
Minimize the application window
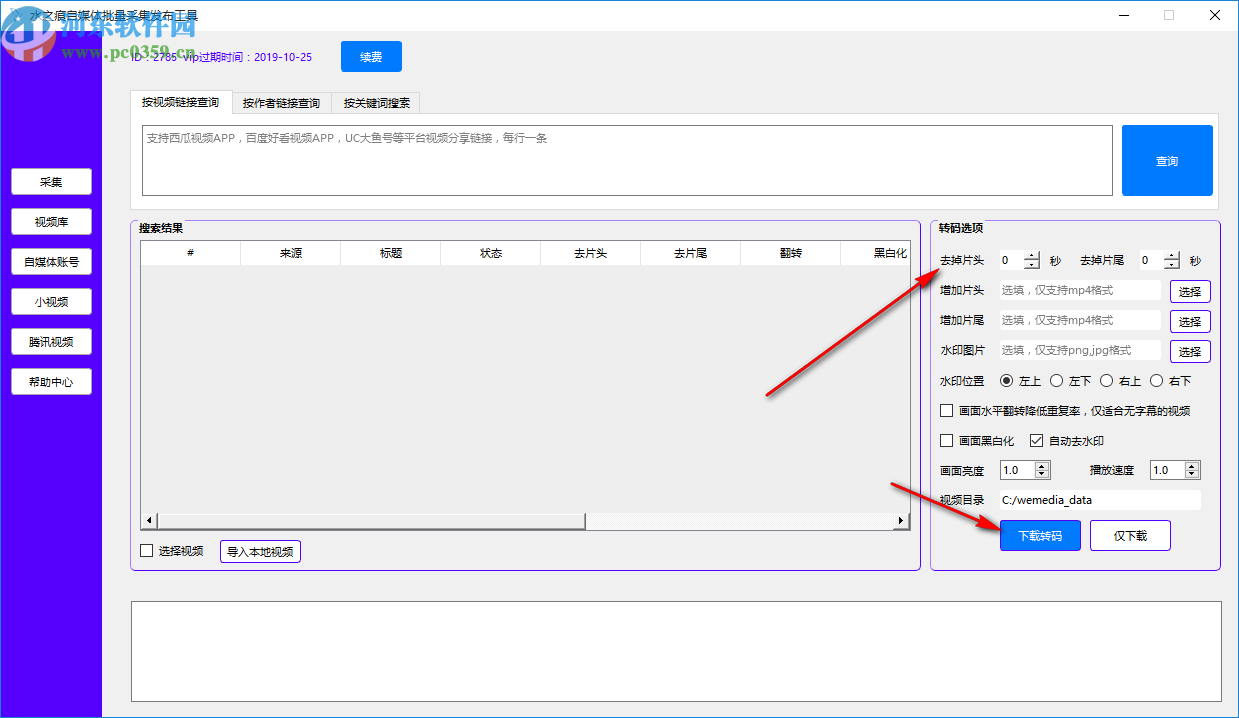1123,15
